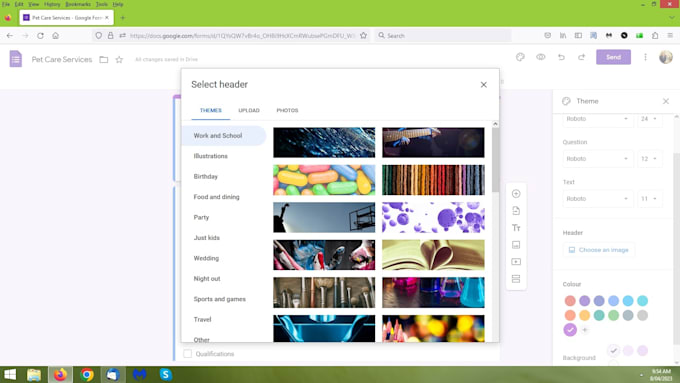Screen dimensions: 680x383
Task: Close the Select header dialog
Action: 484,85
